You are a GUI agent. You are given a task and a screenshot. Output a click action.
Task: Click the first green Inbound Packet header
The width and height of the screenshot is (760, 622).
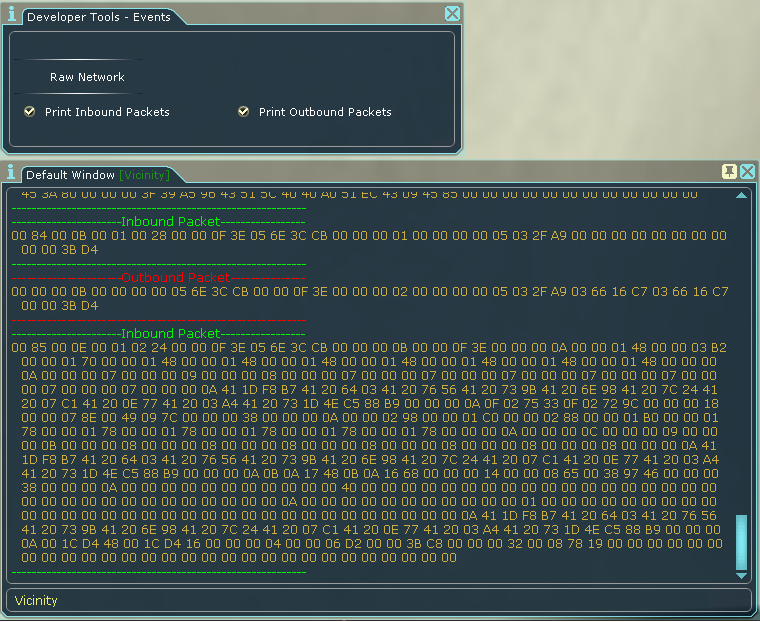[x=171, y=222]
